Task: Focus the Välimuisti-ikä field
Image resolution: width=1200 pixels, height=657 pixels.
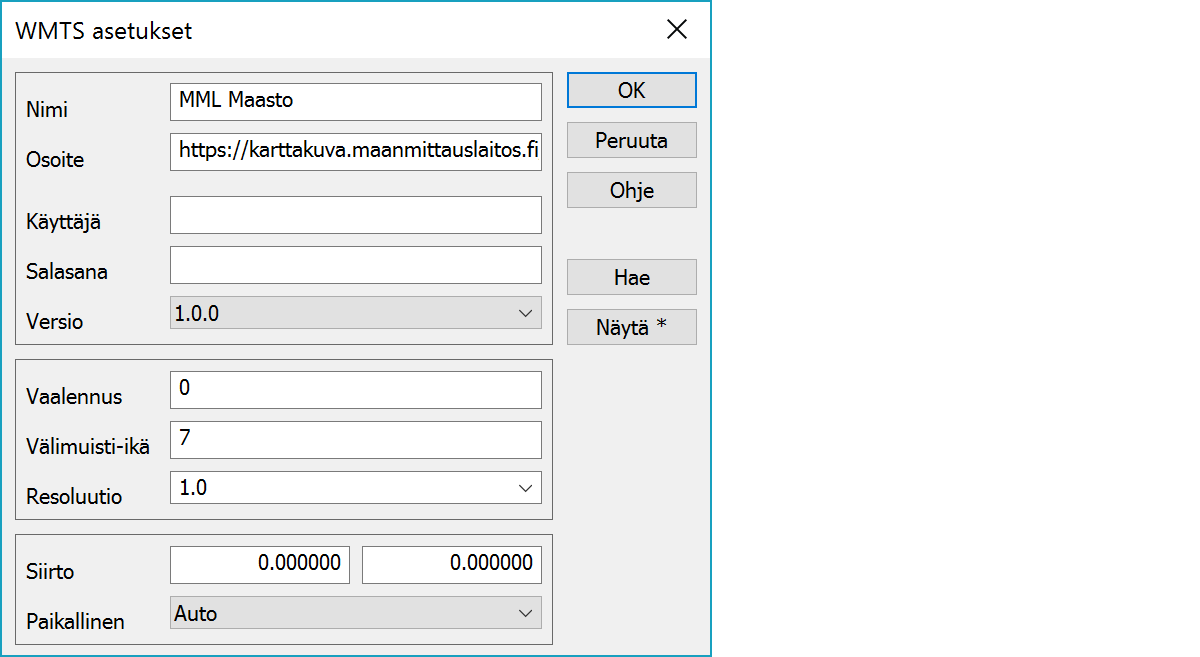Action: [355, 439]
